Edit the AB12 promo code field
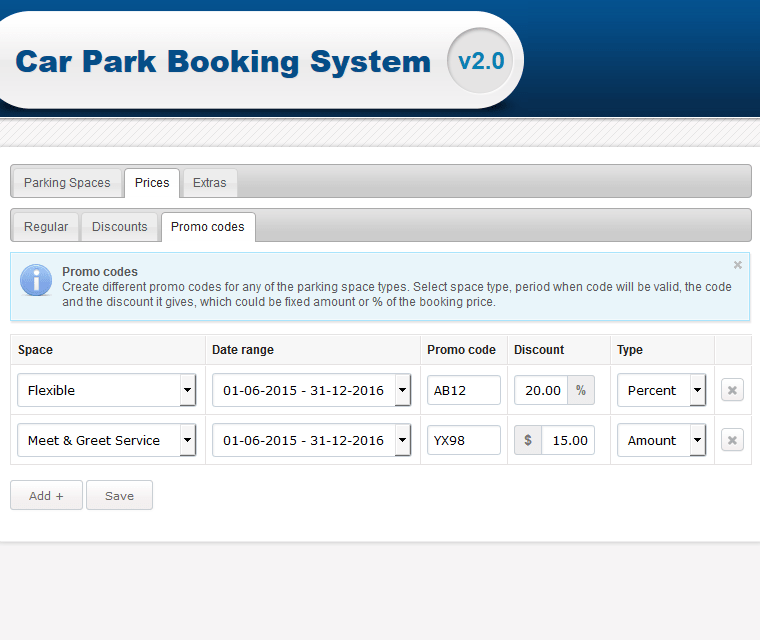 [464, 390]
